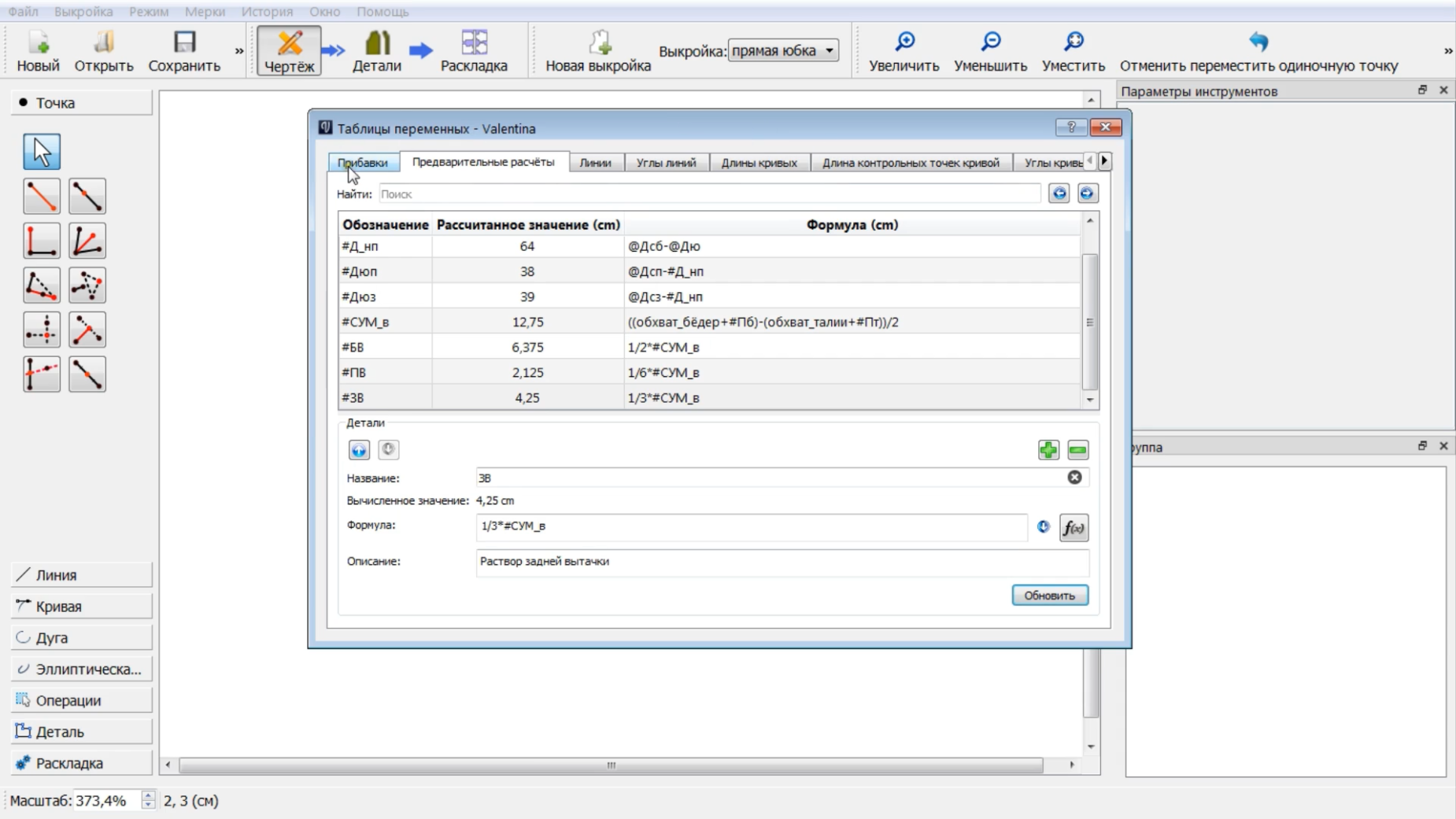The width and height of the screenshot is (1456, 819).
Task: Switch to Детали mode
Action: click(376, 51)
